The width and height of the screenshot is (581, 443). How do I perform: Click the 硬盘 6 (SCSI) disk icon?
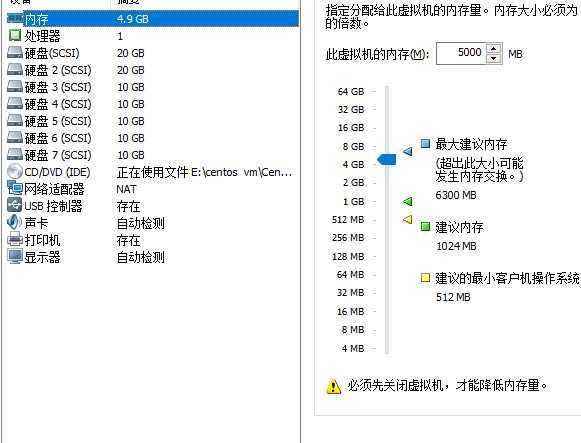coord(15,138)
